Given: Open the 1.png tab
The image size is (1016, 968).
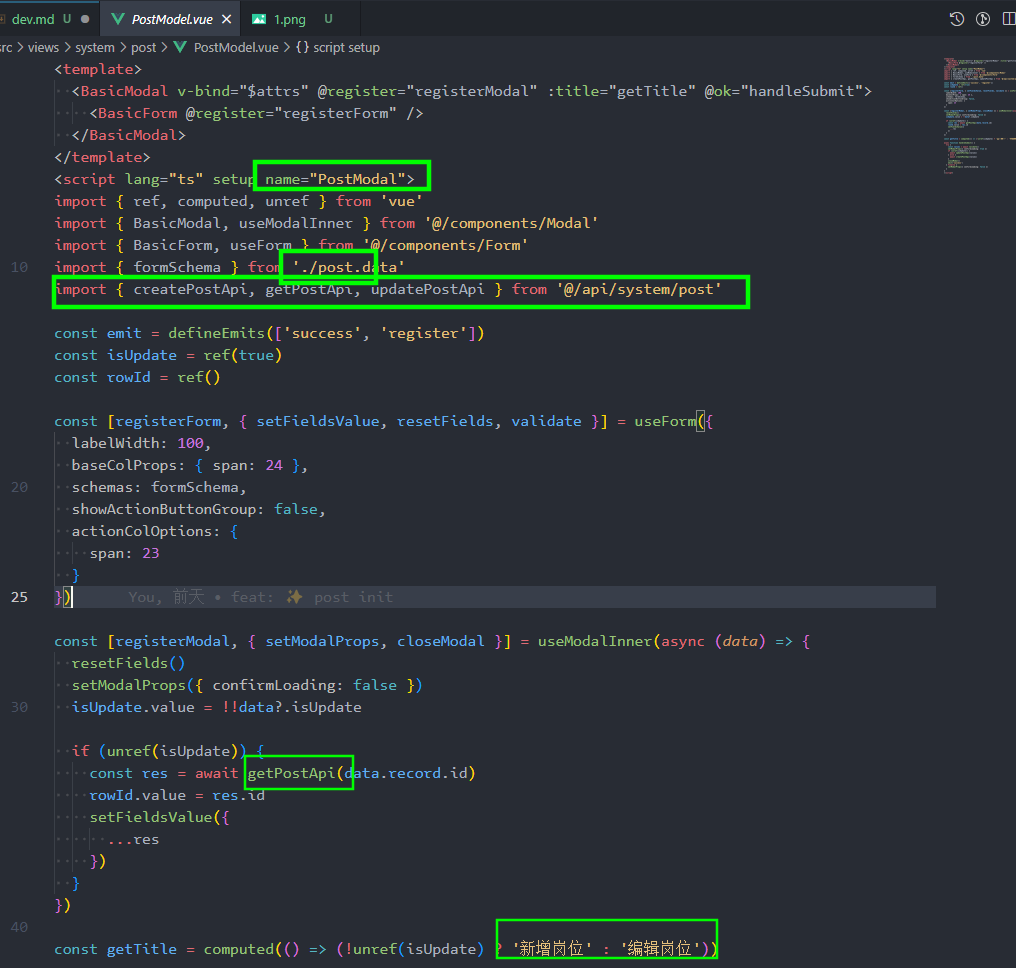Looking at the screenshot, I should point(292,19).
